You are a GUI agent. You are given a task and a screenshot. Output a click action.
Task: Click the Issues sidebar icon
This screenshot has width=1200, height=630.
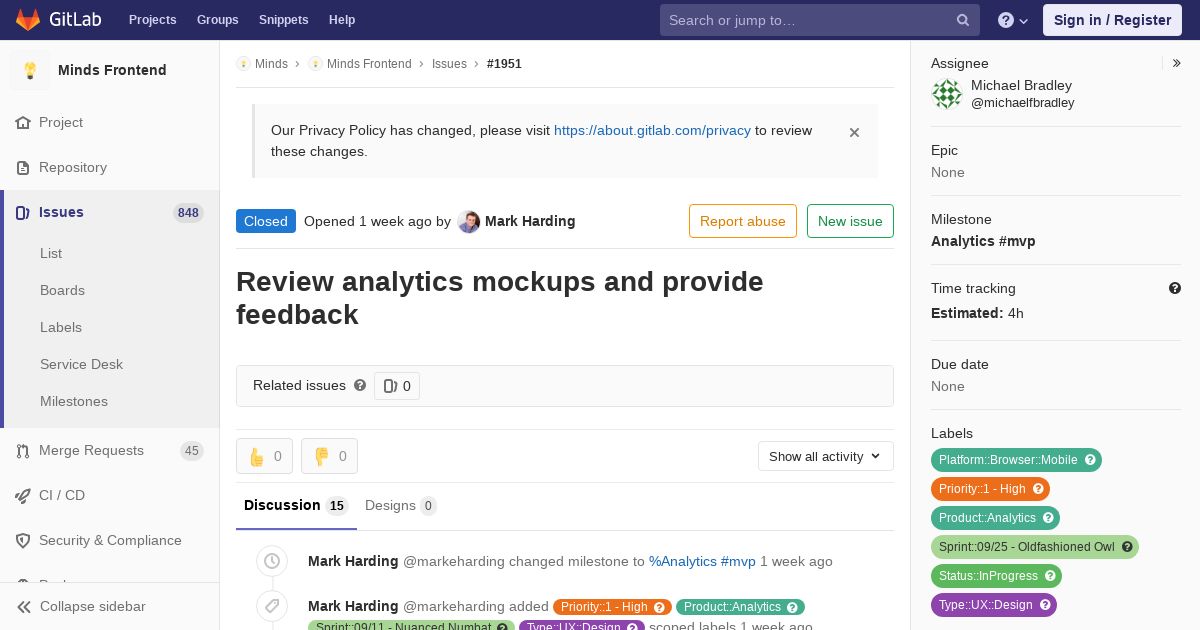[23, 212]
